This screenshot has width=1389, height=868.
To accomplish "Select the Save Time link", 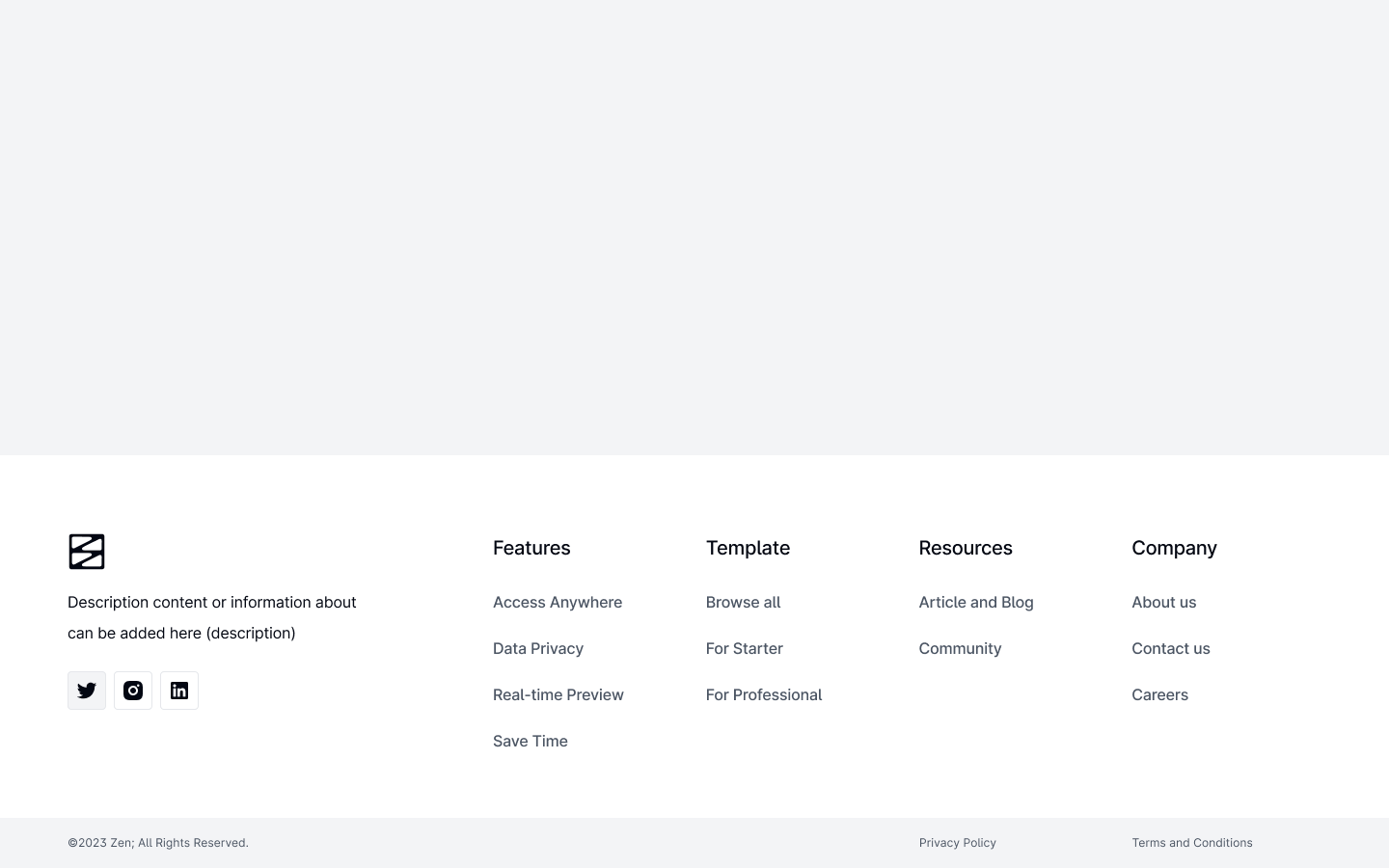I will [x=531, y=741].
